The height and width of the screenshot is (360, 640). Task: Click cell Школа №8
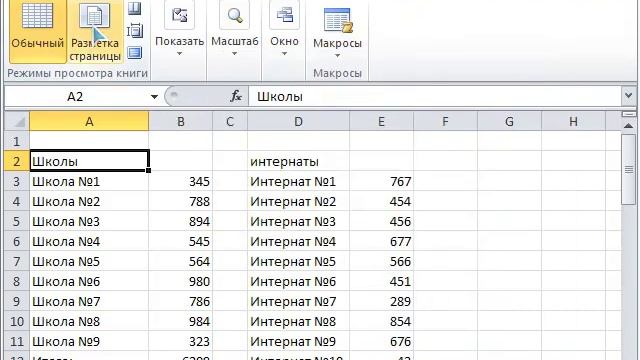pos(89,321)
